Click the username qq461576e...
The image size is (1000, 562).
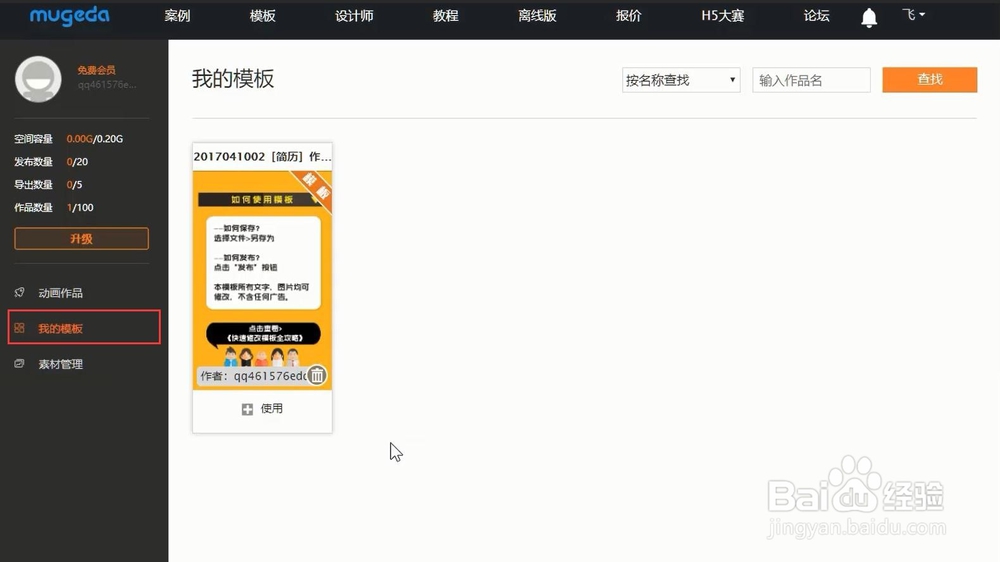click(107, 85)
